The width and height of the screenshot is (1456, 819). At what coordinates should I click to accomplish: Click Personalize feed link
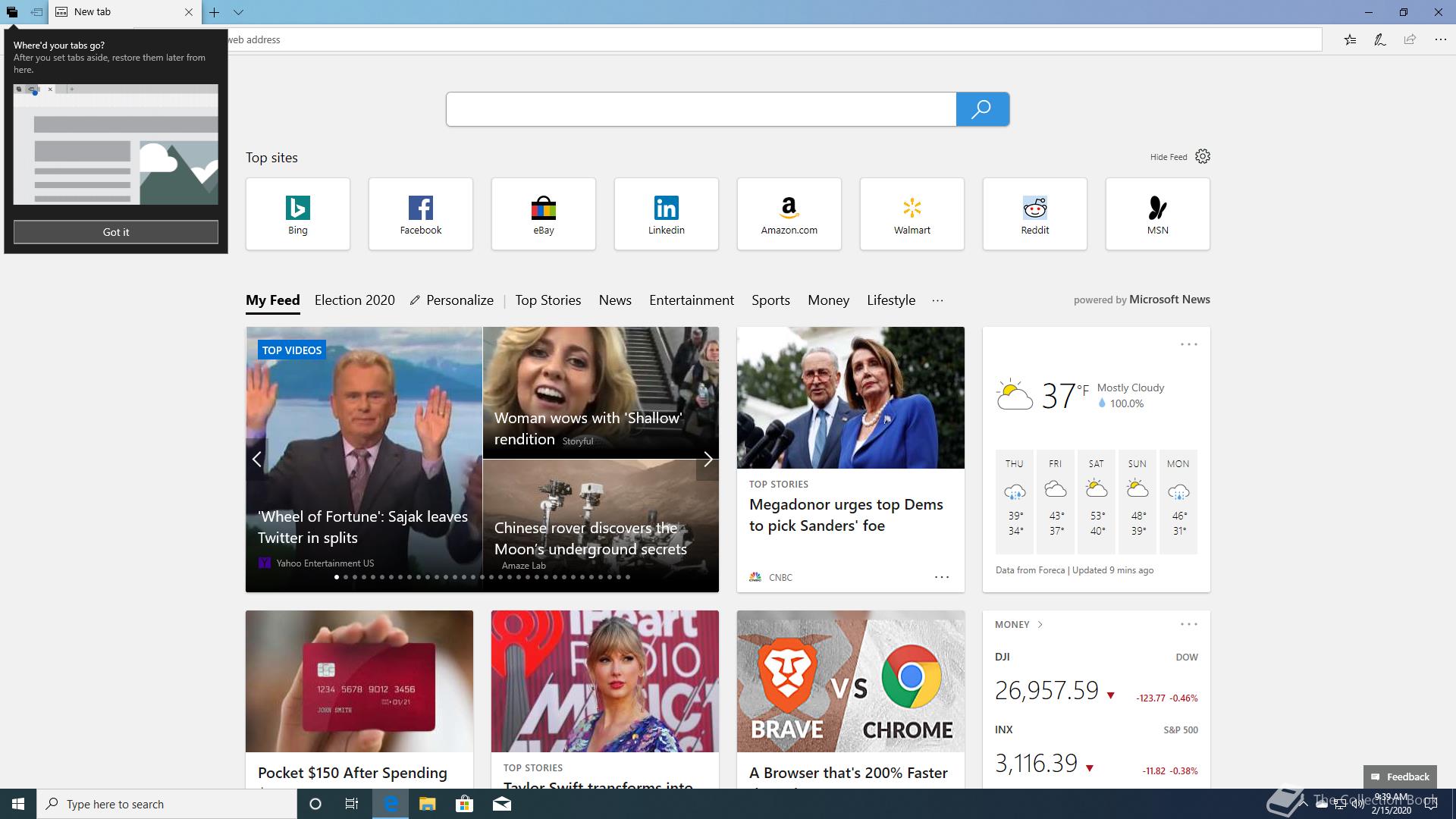(452, 300)
